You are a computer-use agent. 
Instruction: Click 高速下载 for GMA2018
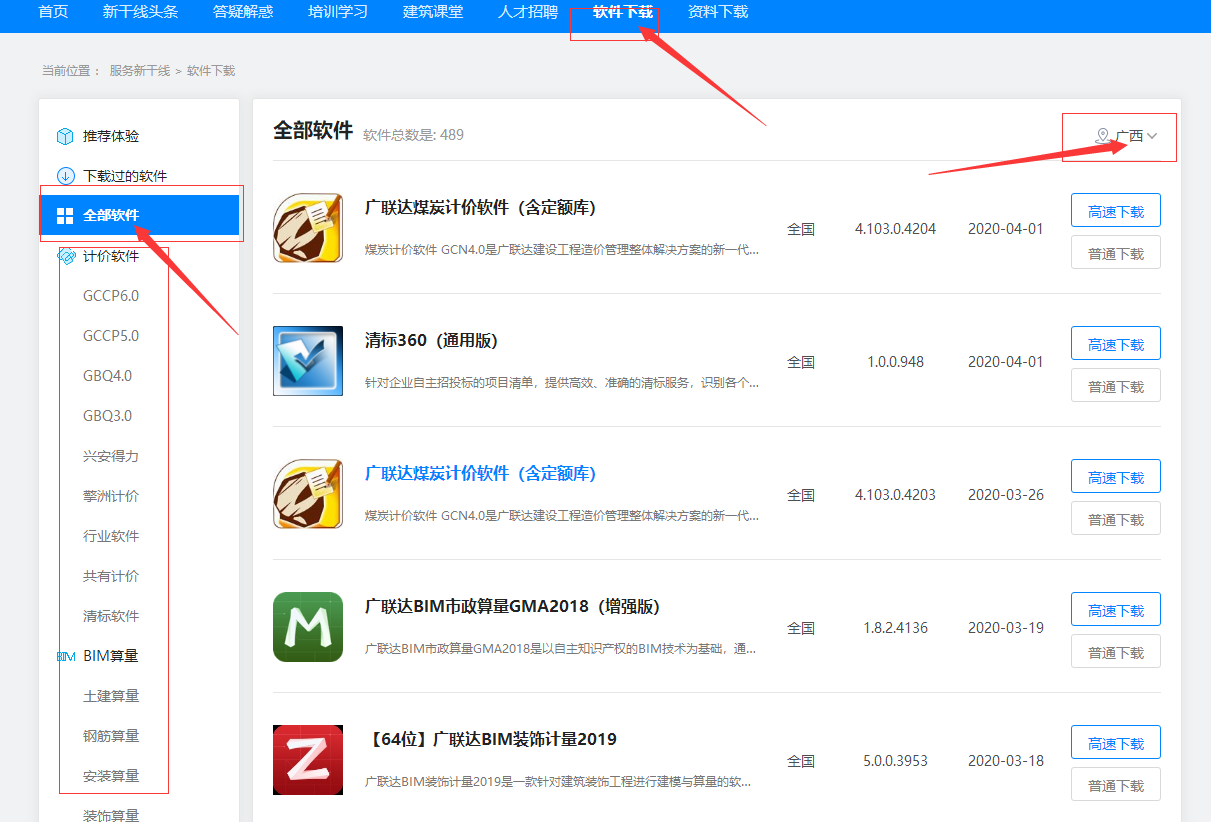click(1116, 610)
